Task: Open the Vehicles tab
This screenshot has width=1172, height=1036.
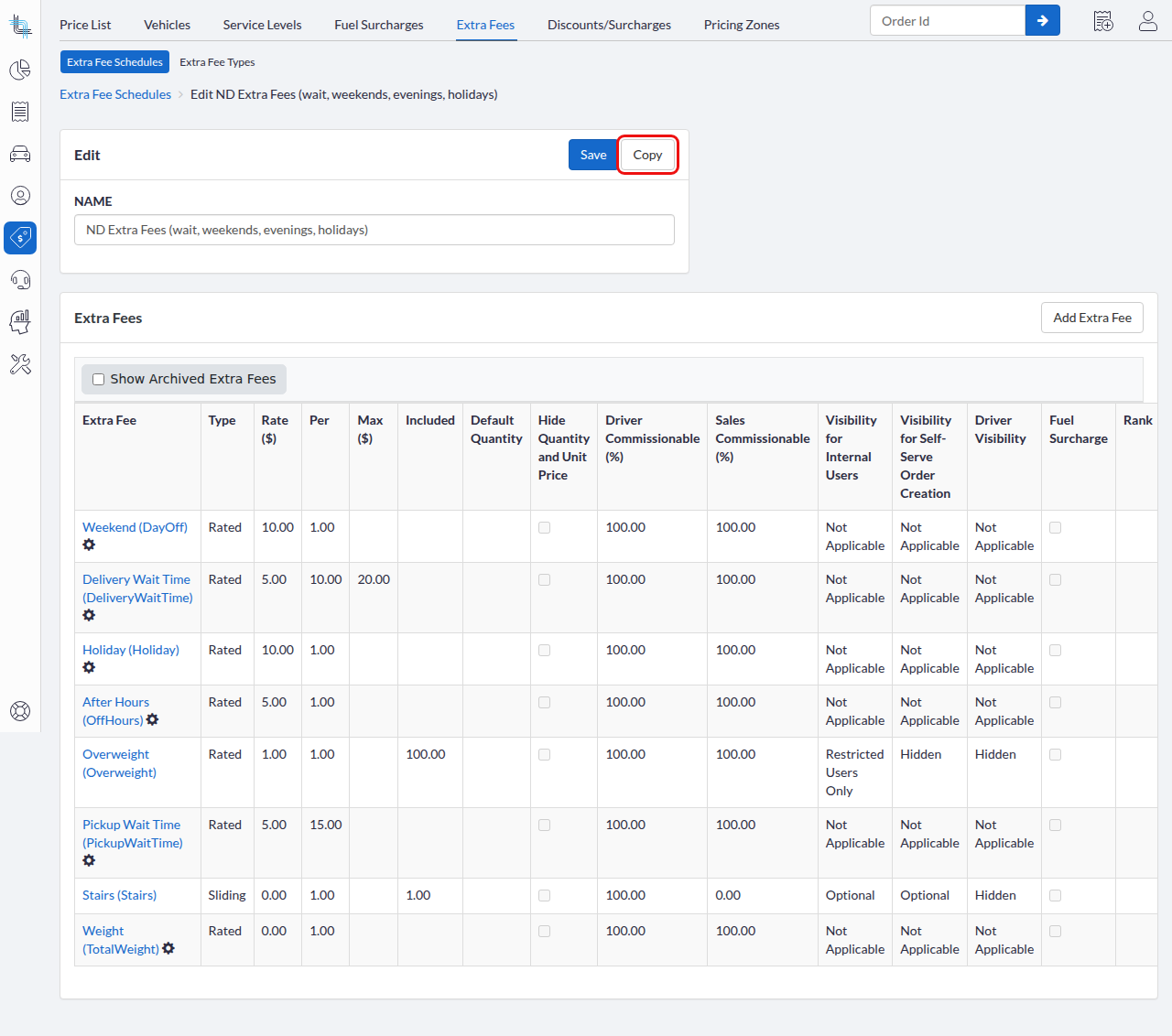Action: point(168,25)
